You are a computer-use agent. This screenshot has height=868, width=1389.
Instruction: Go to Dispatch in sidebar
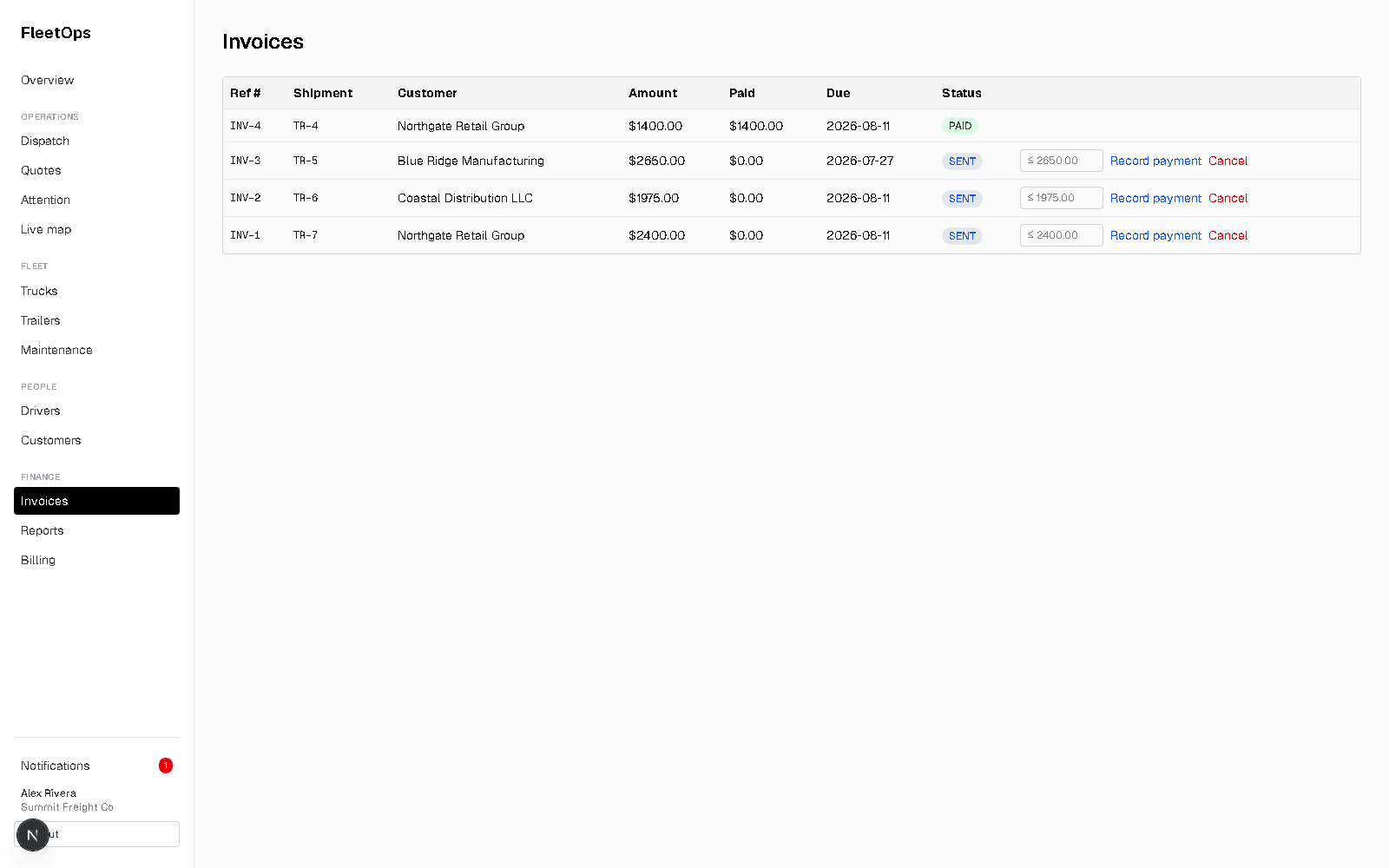pos(96,141)
